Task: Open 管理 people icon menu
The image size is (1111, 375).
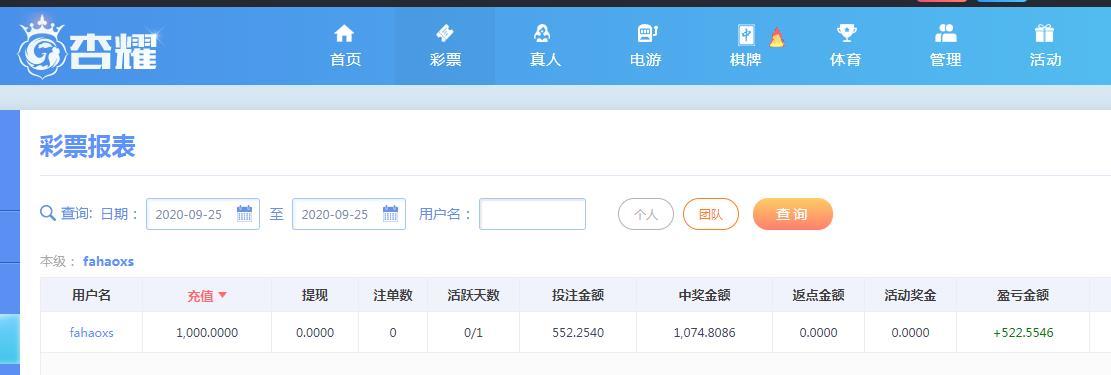Action: (945, 33)
